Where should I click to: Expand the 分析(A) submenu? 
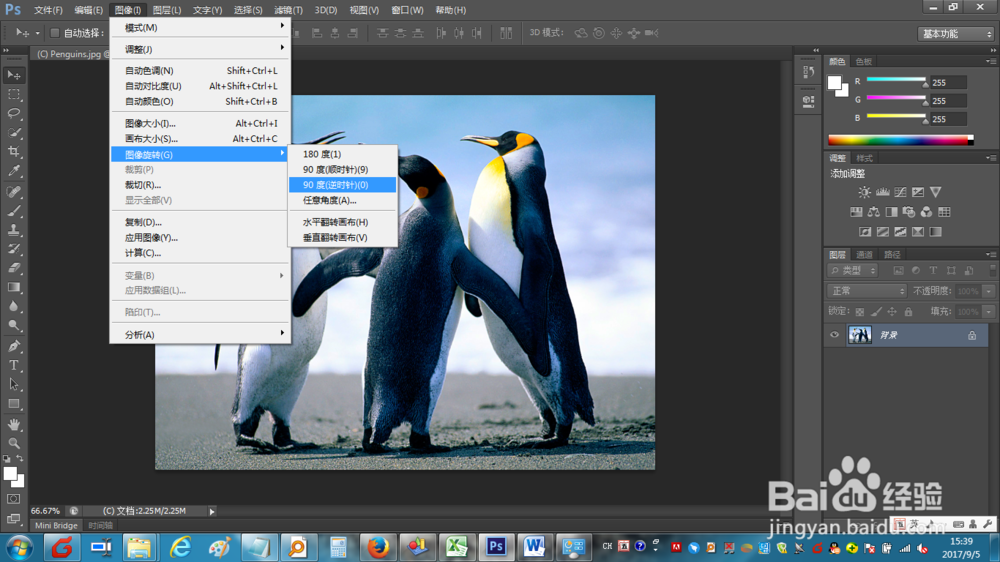(x=200, y=335)
